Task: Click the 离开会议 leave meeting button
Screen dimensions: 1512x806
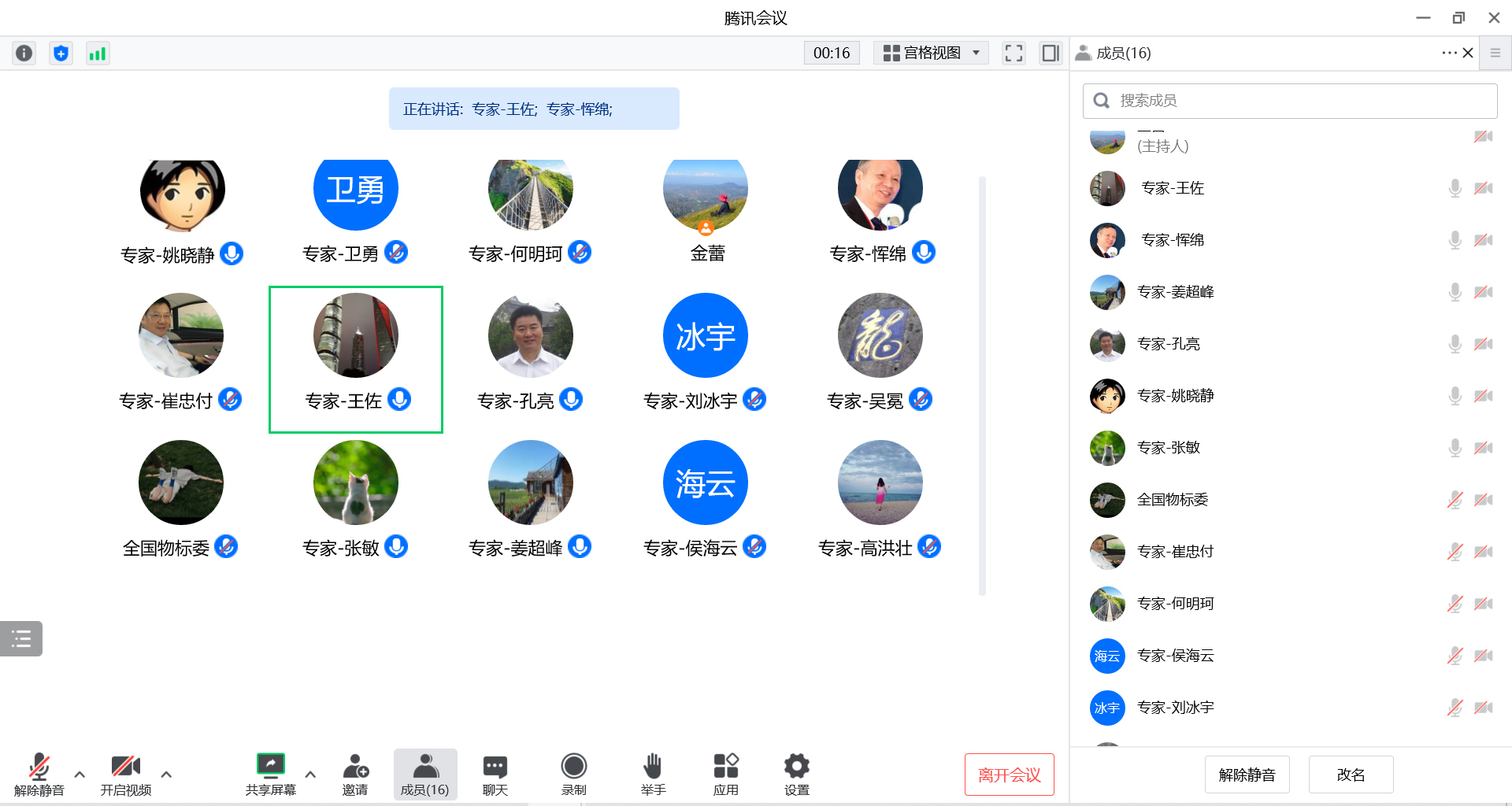Action: pos(1009,775)
